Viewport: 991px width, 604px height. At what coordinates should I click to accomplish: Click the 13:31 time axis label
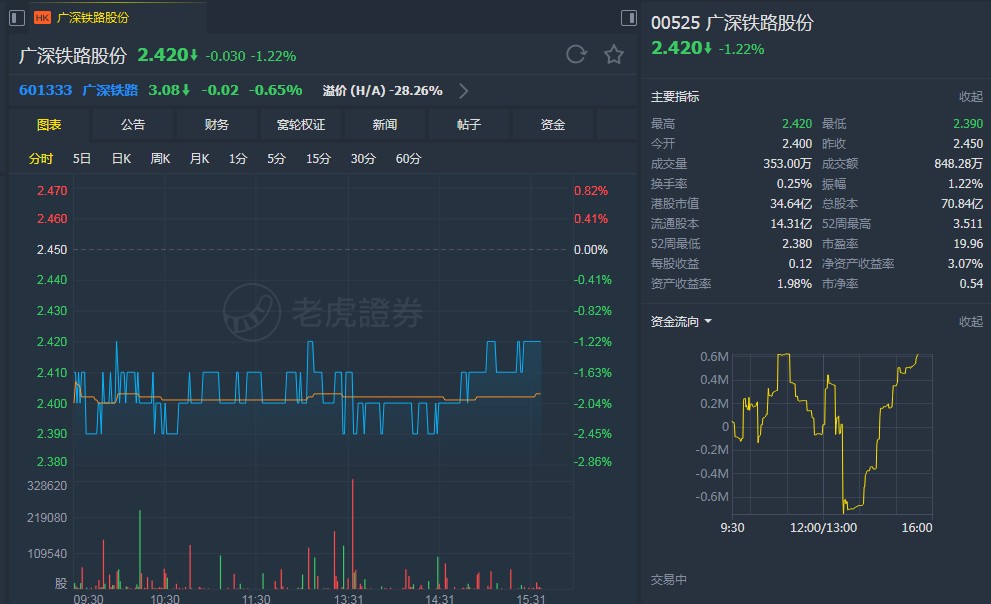point(348,598)
